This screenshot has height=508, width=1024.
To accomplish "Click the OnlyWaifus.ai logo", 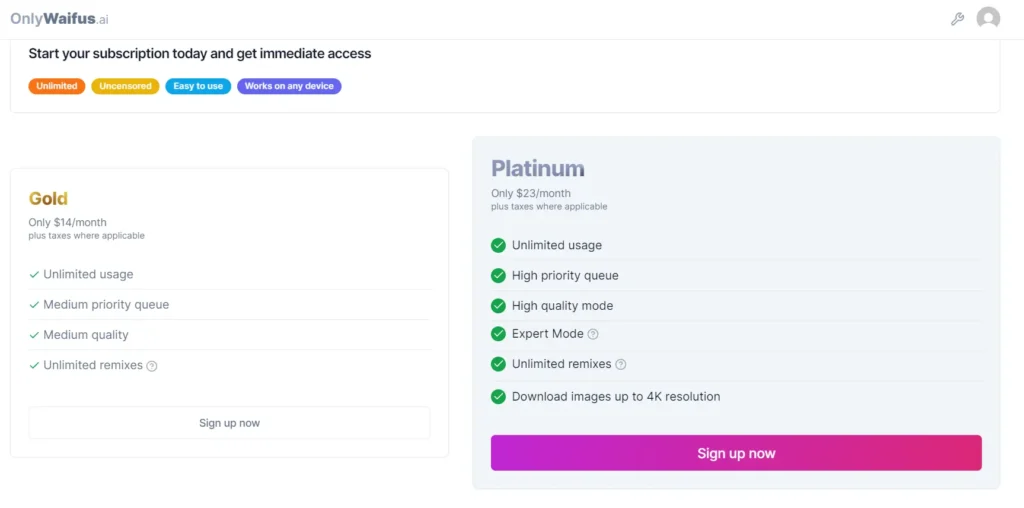I will point(59,19).
